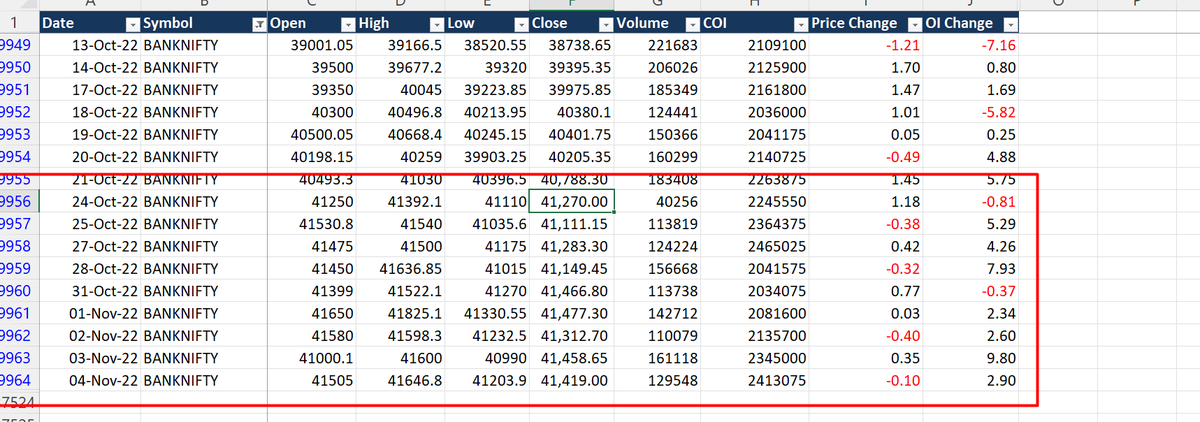Viewport: 1200px width, 422px height.
Task: Click the OI change value 9.80
Action: (1002, 358)
